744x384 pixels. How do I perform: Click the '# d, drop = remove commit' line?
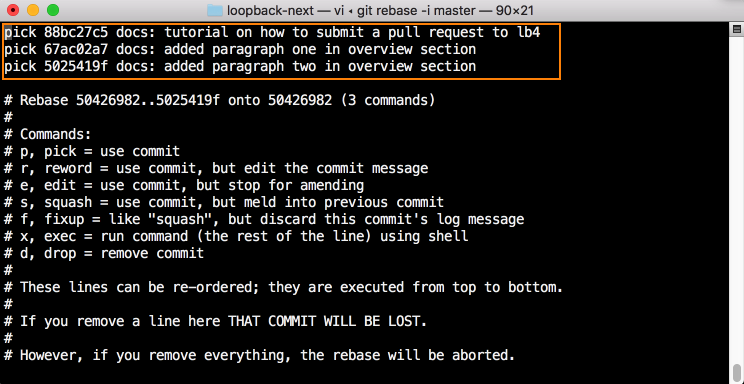(104, 253)
